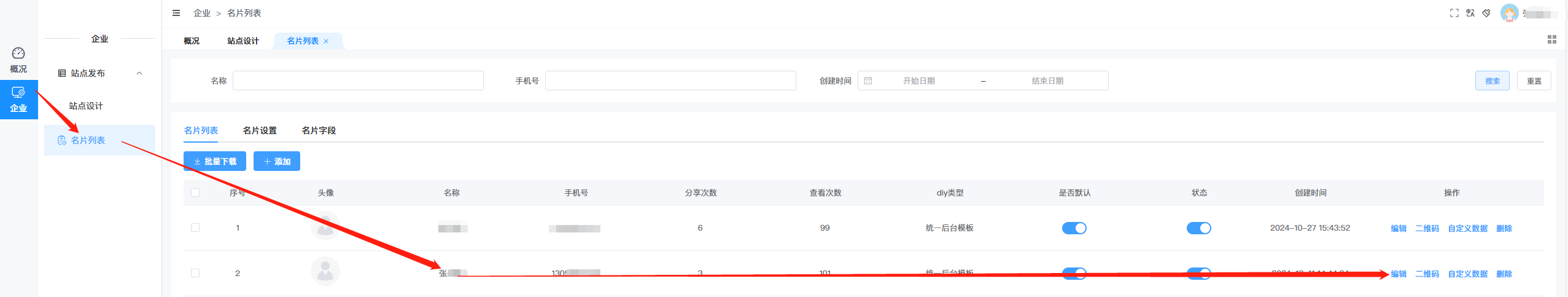Open the 结束日期 date picker field
1568x297 pixels.
(x=1047, y=81)
